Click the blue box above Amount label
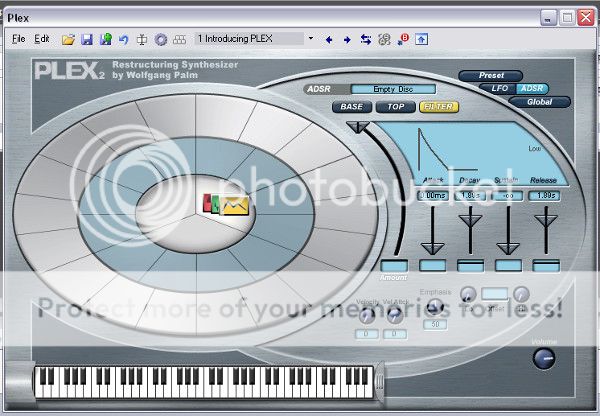Image resolution: width=600 pixels, height=416 pixels. tap(394, 266)
